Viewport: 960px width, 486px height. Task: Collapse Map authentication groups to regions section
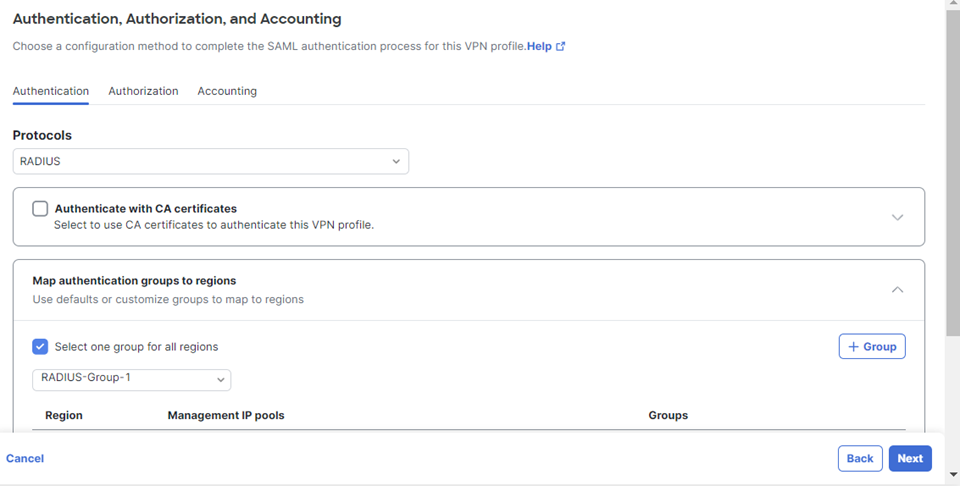[x=898, y=290]
